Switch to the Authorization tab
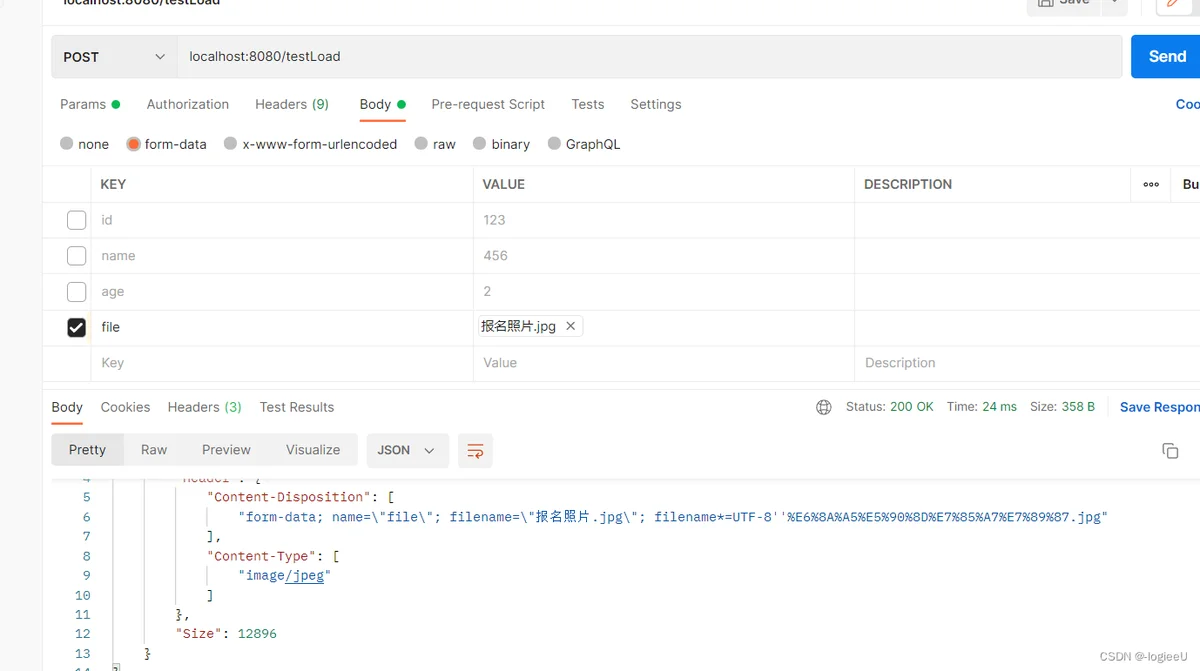 coord(187,104)
